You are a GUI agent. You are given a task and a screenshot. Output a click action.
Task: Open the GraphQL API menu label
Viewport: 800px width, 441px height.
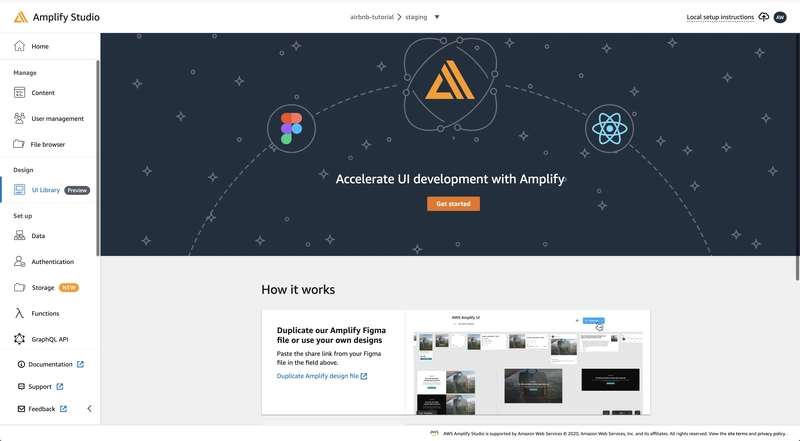(49, 339)
